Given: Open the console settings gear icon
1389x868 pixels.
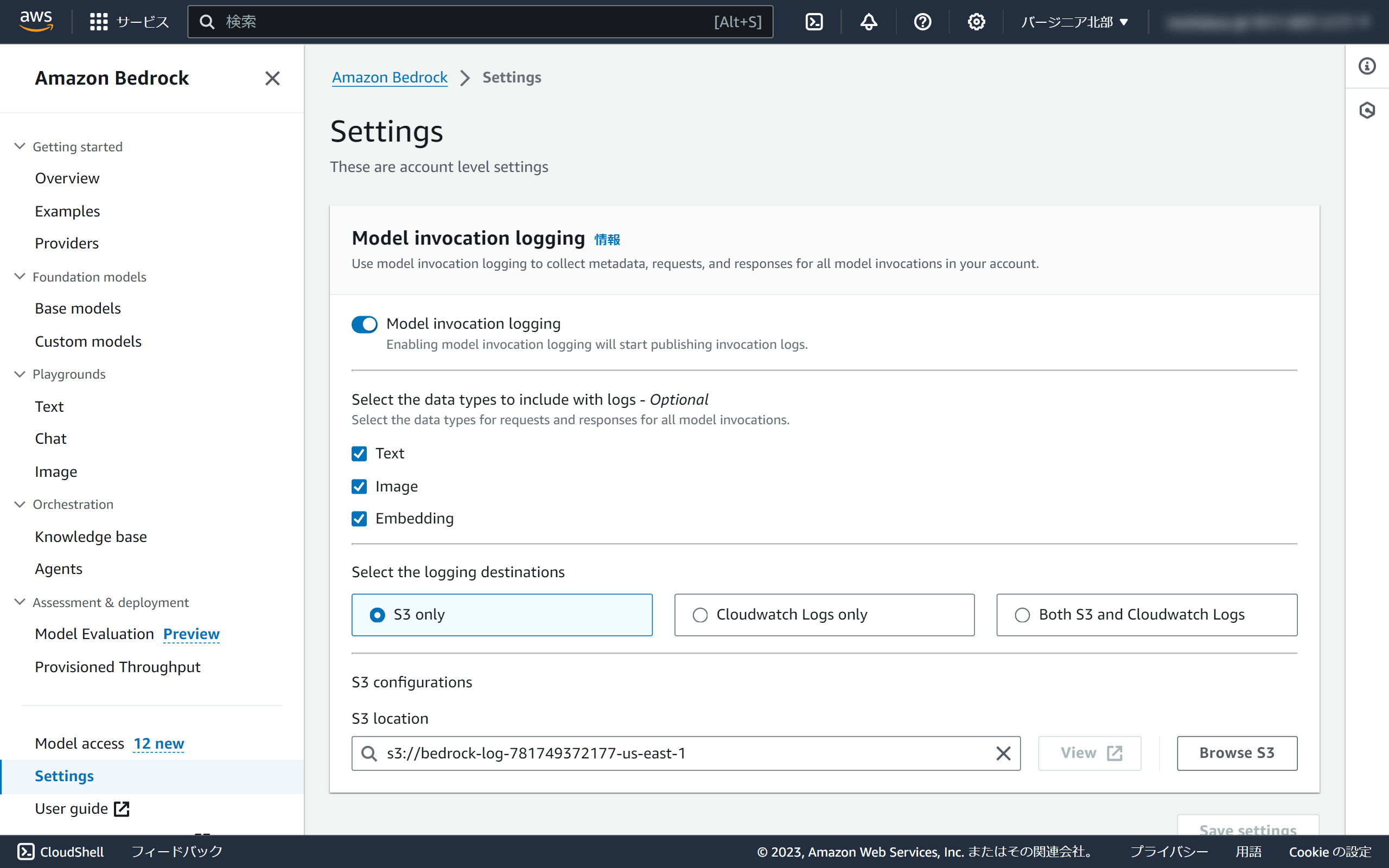Looking at the screenshot, I should [x=976, y=22].
